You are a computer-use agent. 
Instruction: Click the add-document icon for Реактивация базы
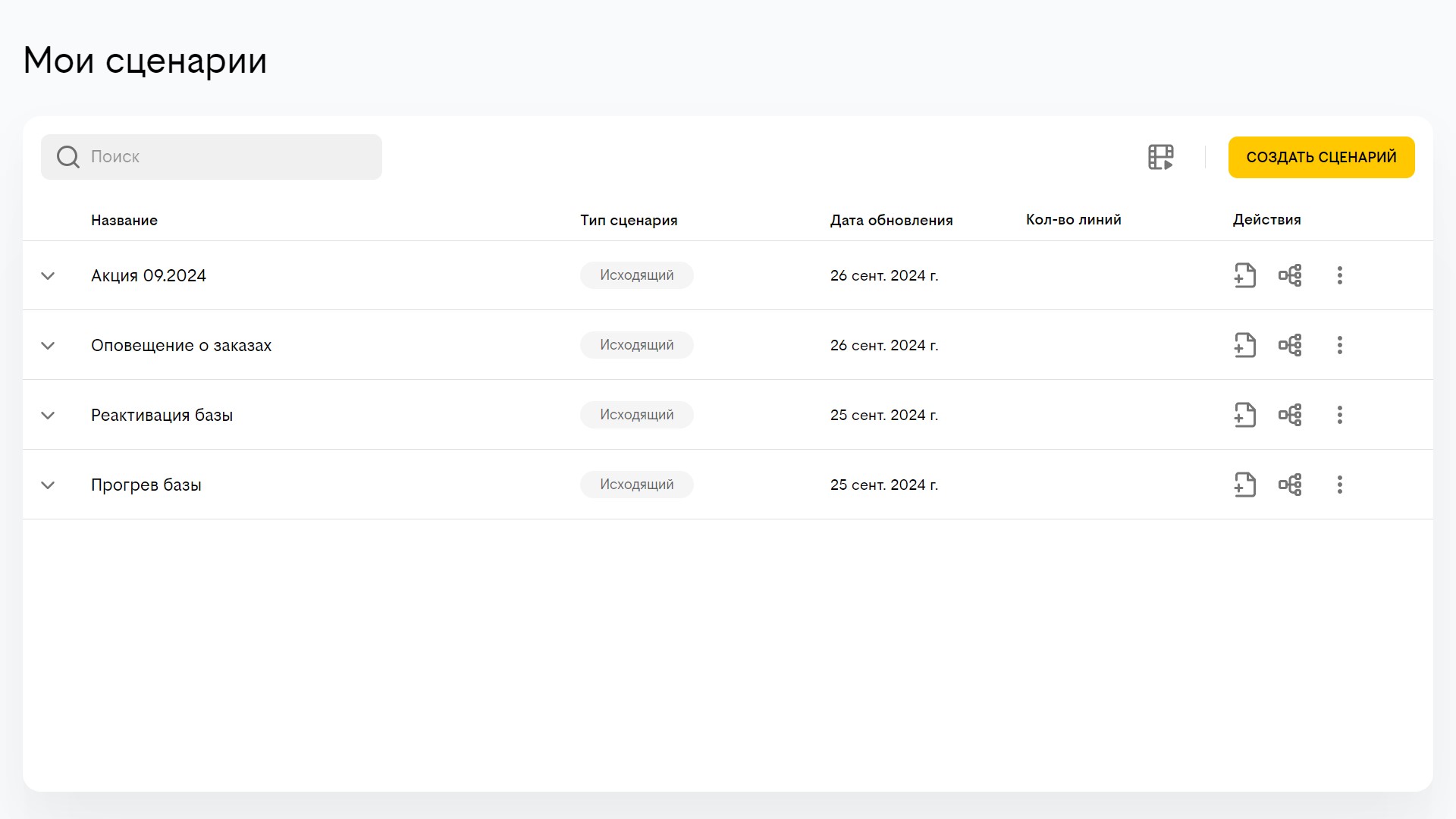tap(1244, 415)
